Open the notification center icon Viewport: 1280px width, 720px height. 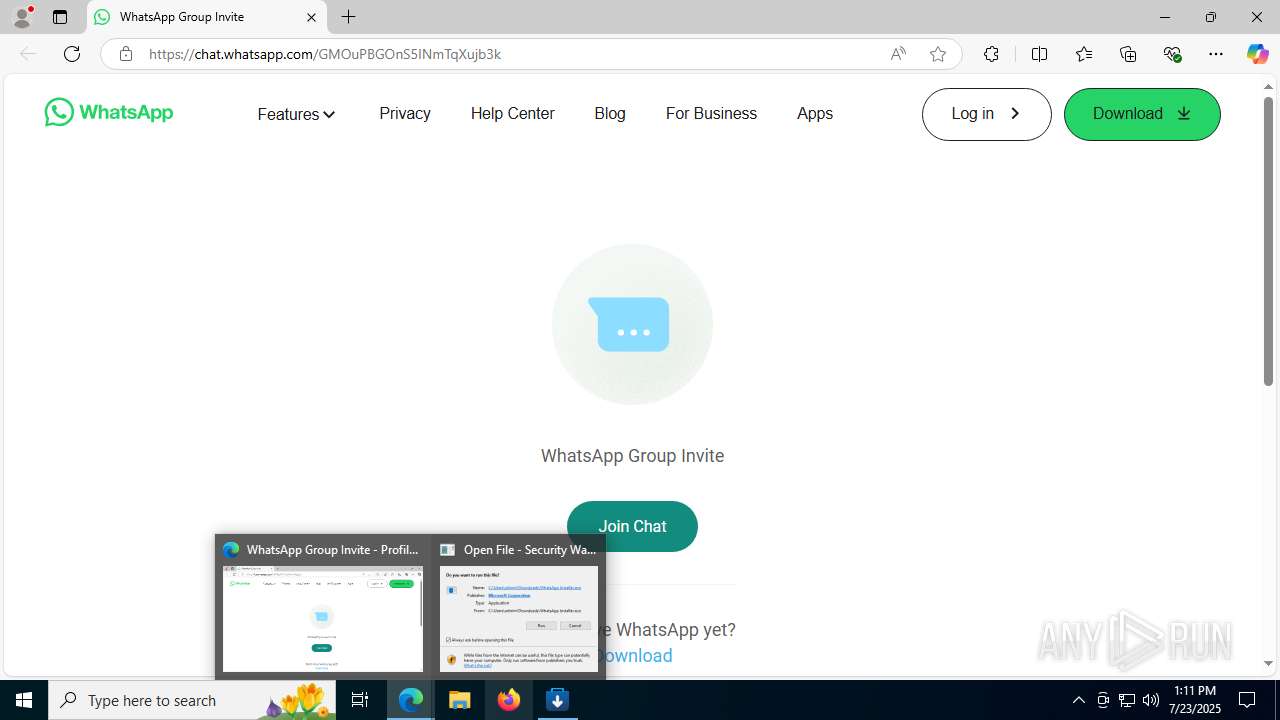pyautogui.click(x=1247, y=700)
